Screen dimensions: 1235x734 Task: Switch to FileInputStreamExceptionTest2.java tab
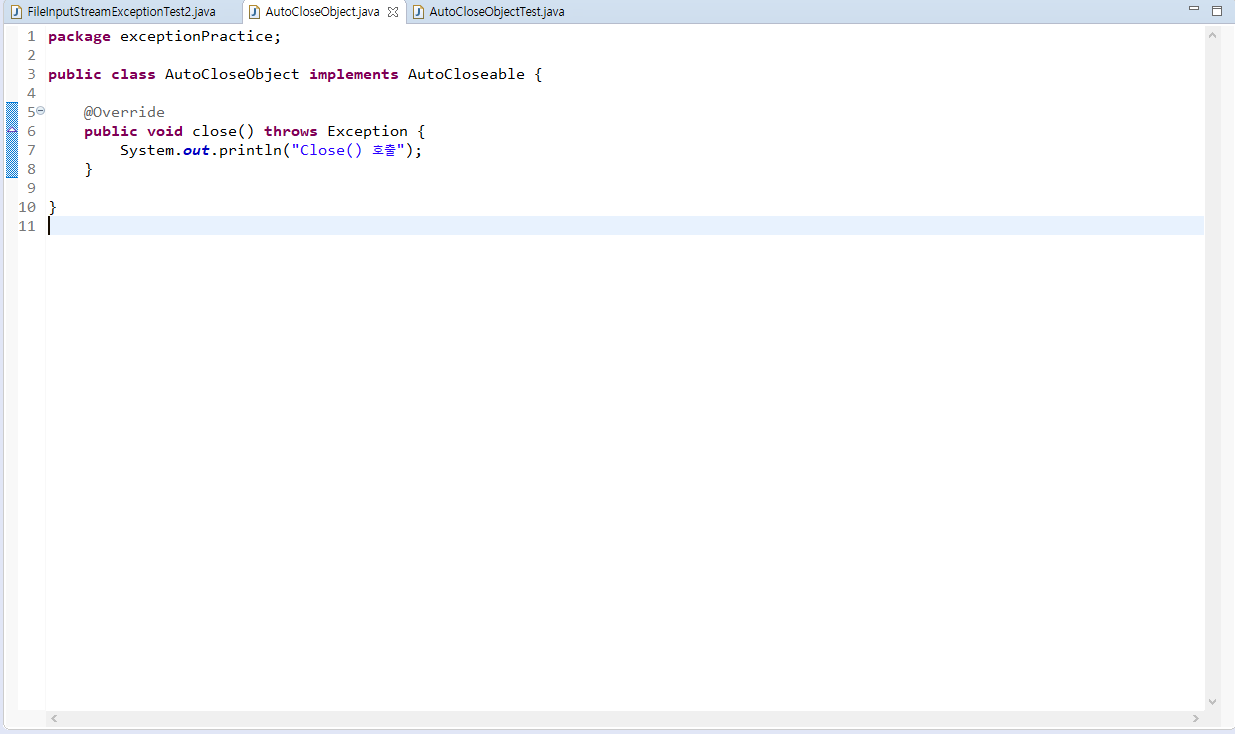pos(122,12)
